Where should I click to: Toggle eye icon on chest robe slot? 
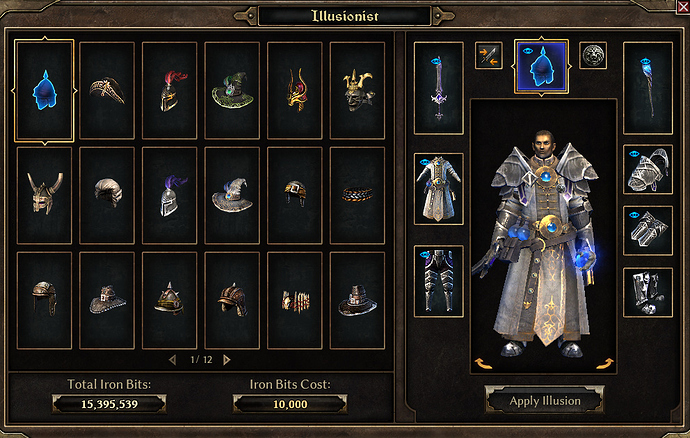click(x=425, y=162)
